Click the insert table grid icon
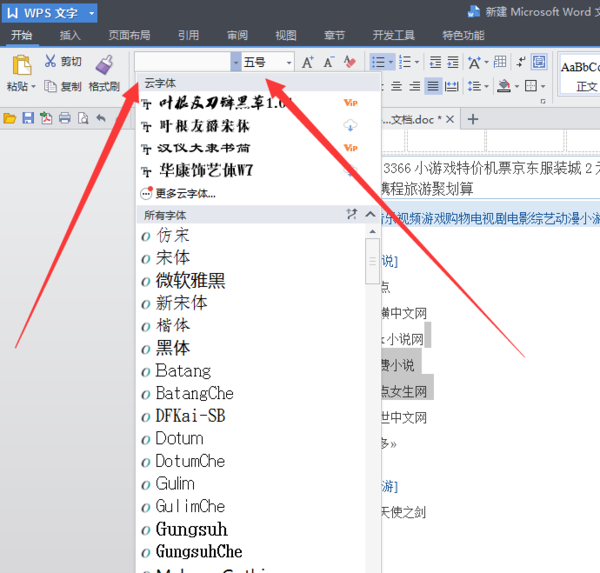The height and width of the screenshot is (573, 600). click(500, 62)
